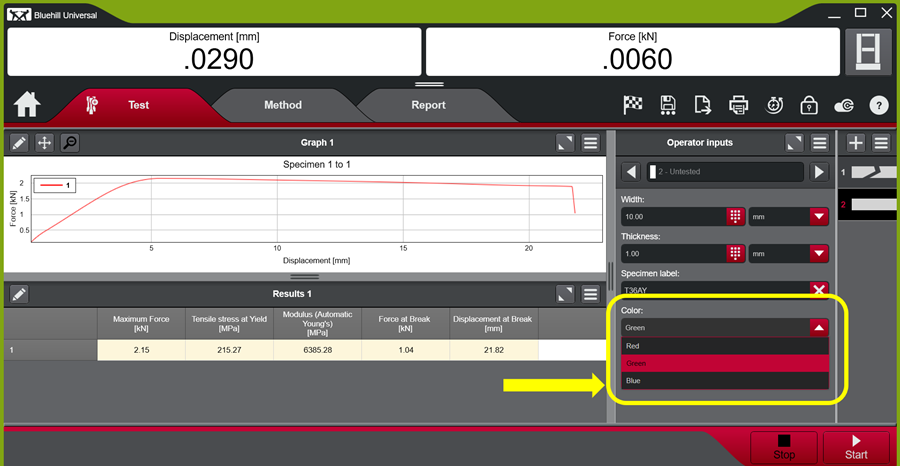Open help with the question mark icon
900x466 pixels.
coord(879,105)
